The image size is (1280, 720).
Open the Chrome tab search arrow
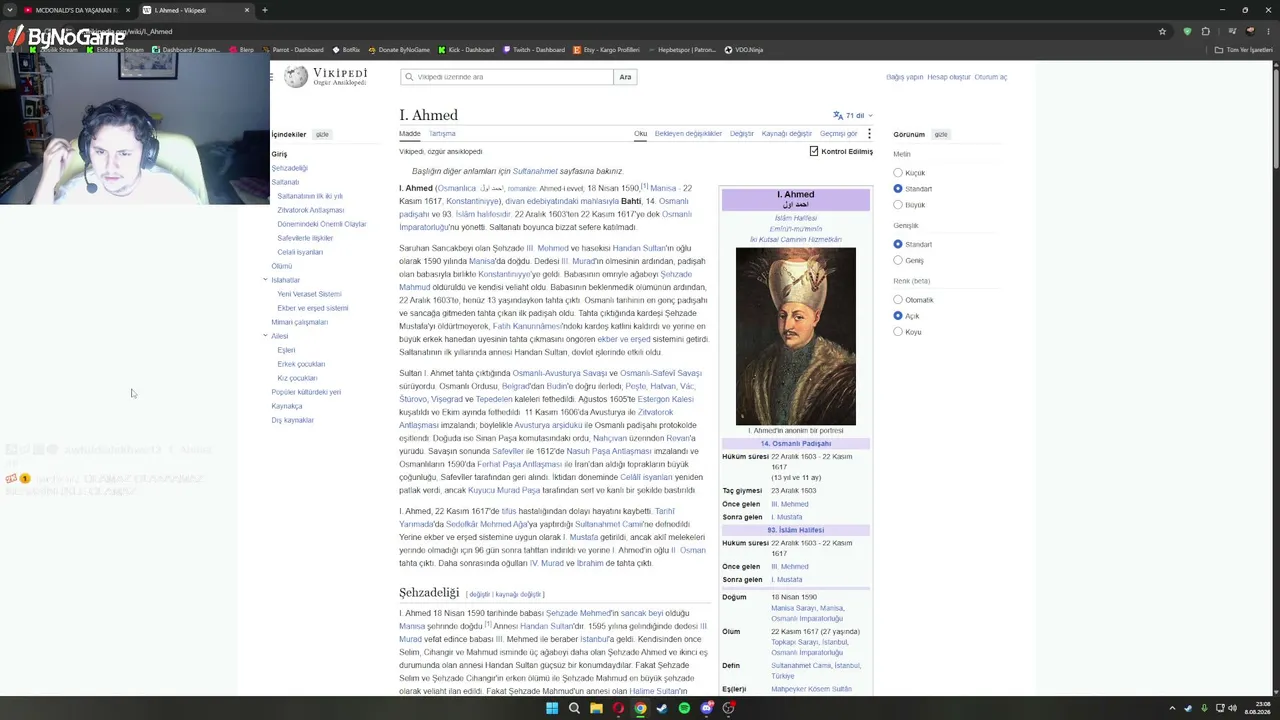click(9, 10)
